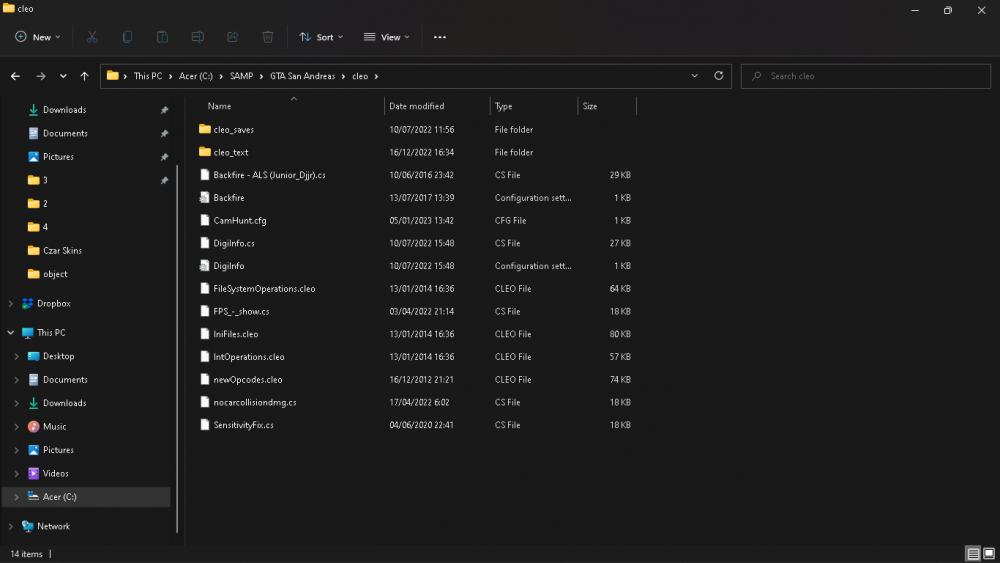Image resolution: width=1000 pixels, height=563 pixels.
Task: Switch to large thumbnails view icon
Action: click(989, 553)
